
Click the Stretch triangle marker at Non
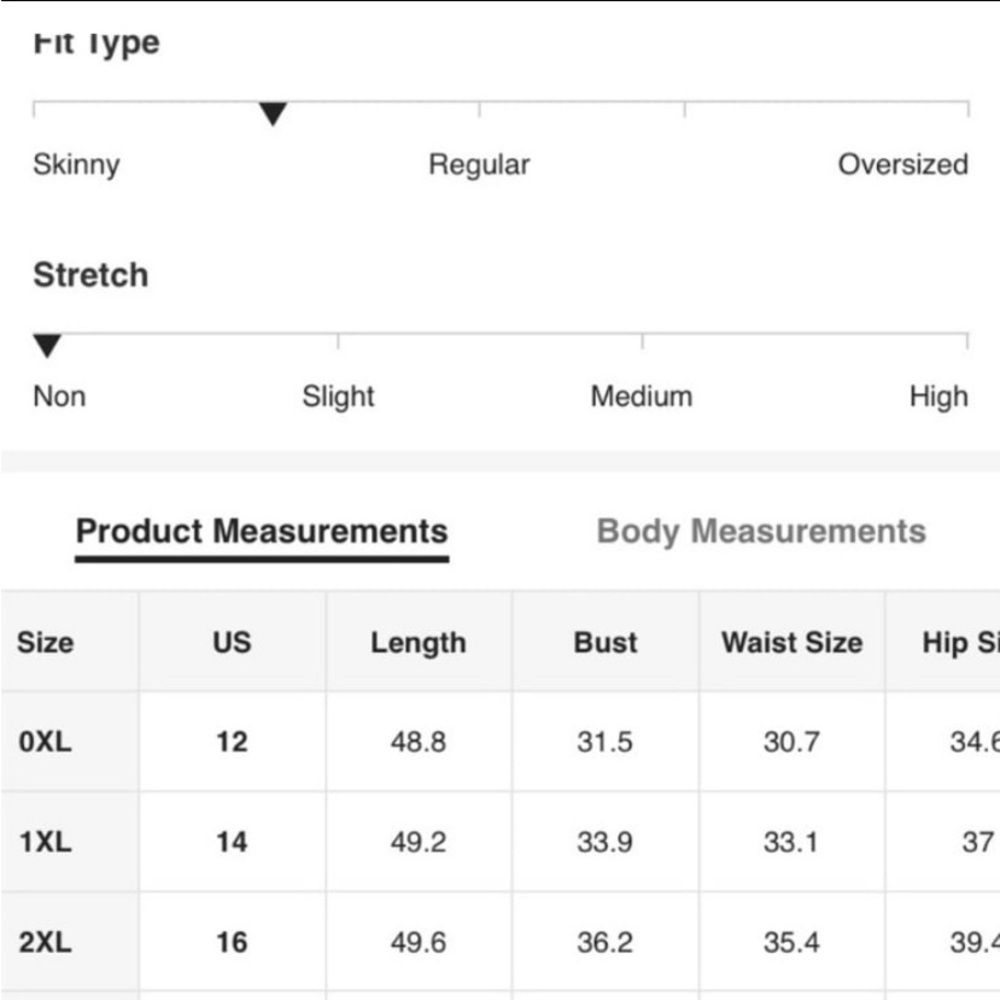point(47,346)
